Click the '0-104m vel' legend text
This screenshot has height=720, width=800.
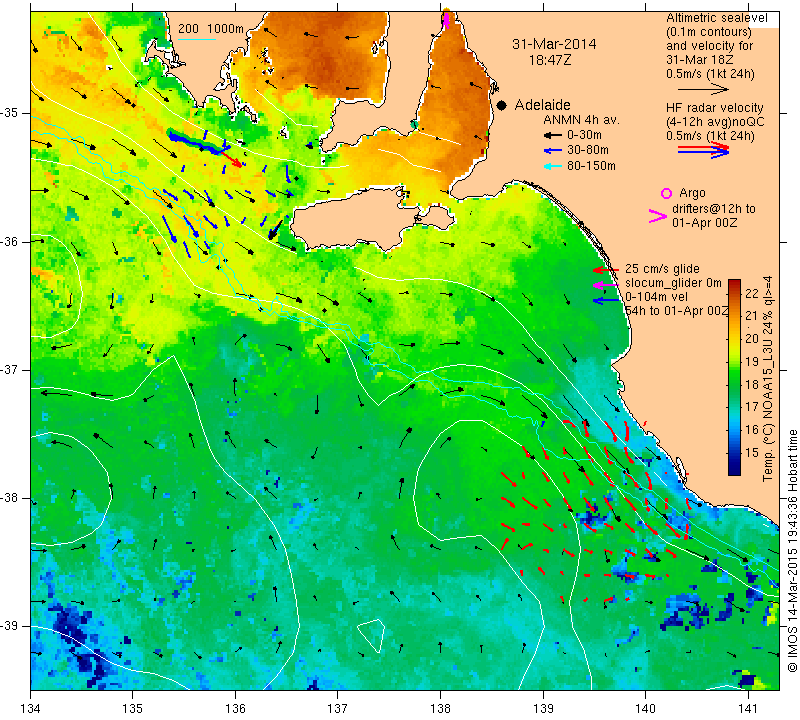(x=656, y=297)
